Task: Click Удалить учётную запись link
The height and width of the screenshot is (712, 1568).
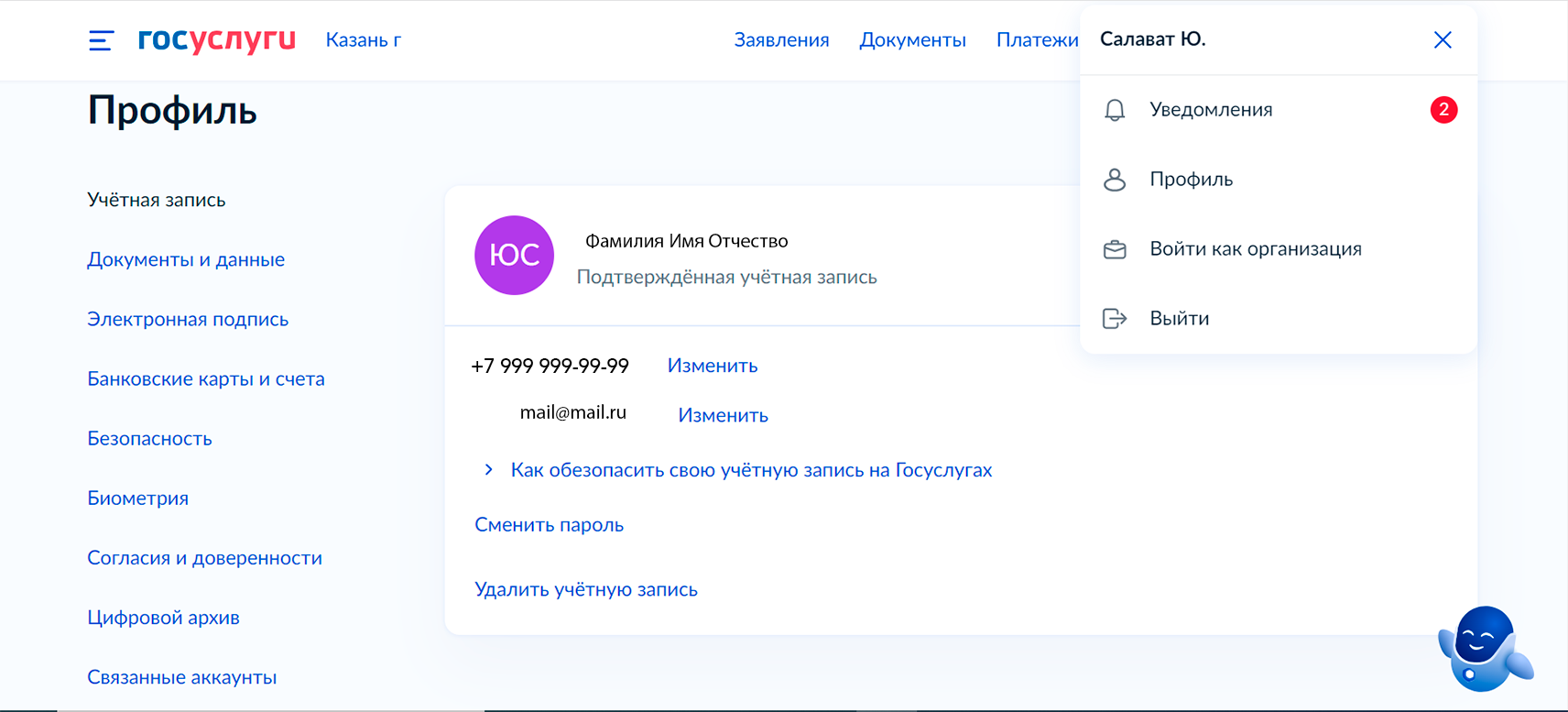Action: (586, 589)
